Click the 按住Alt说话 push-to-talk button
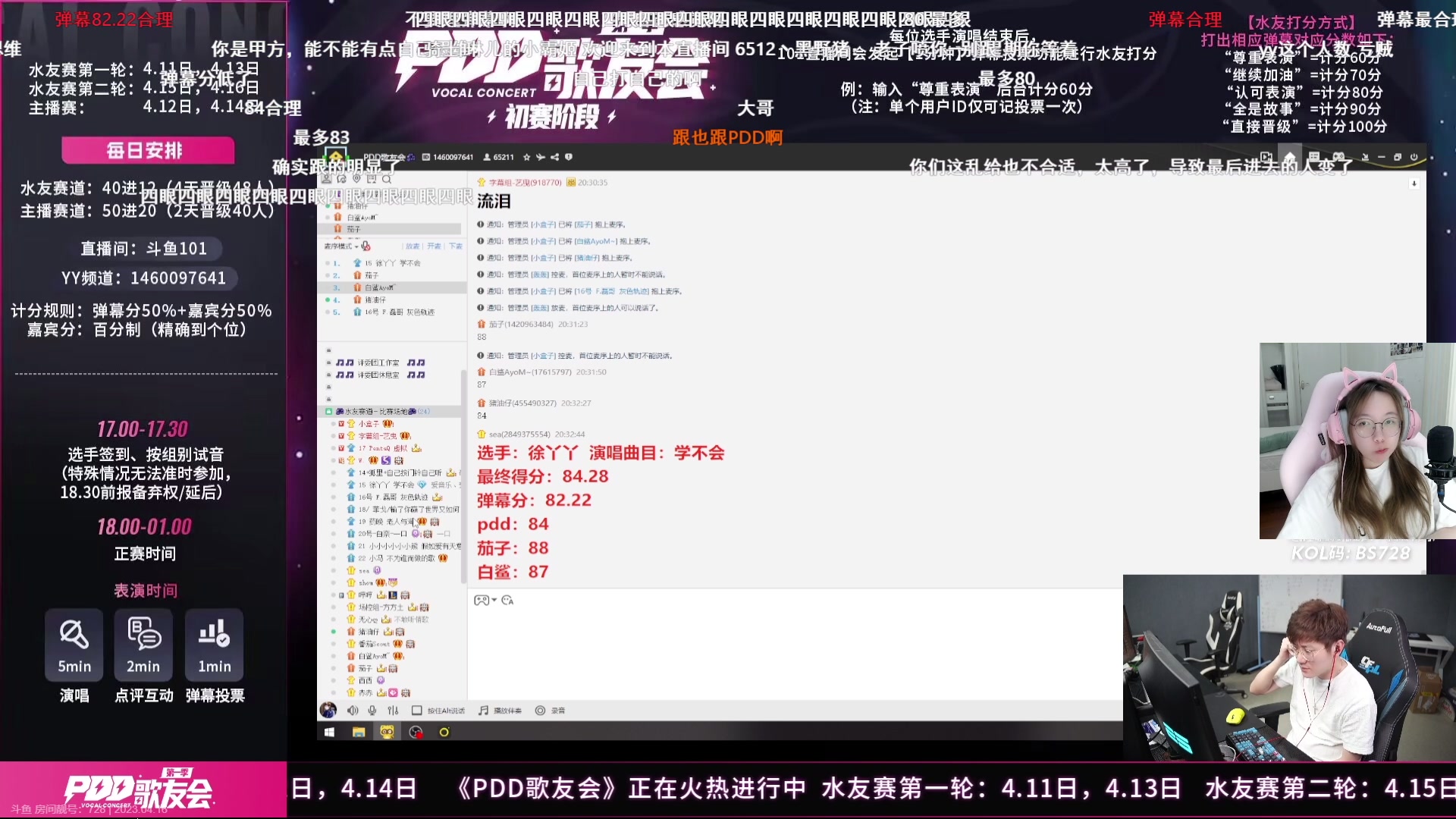The width and height of the screenshot is (1456, 819). [x=438, y=711]
